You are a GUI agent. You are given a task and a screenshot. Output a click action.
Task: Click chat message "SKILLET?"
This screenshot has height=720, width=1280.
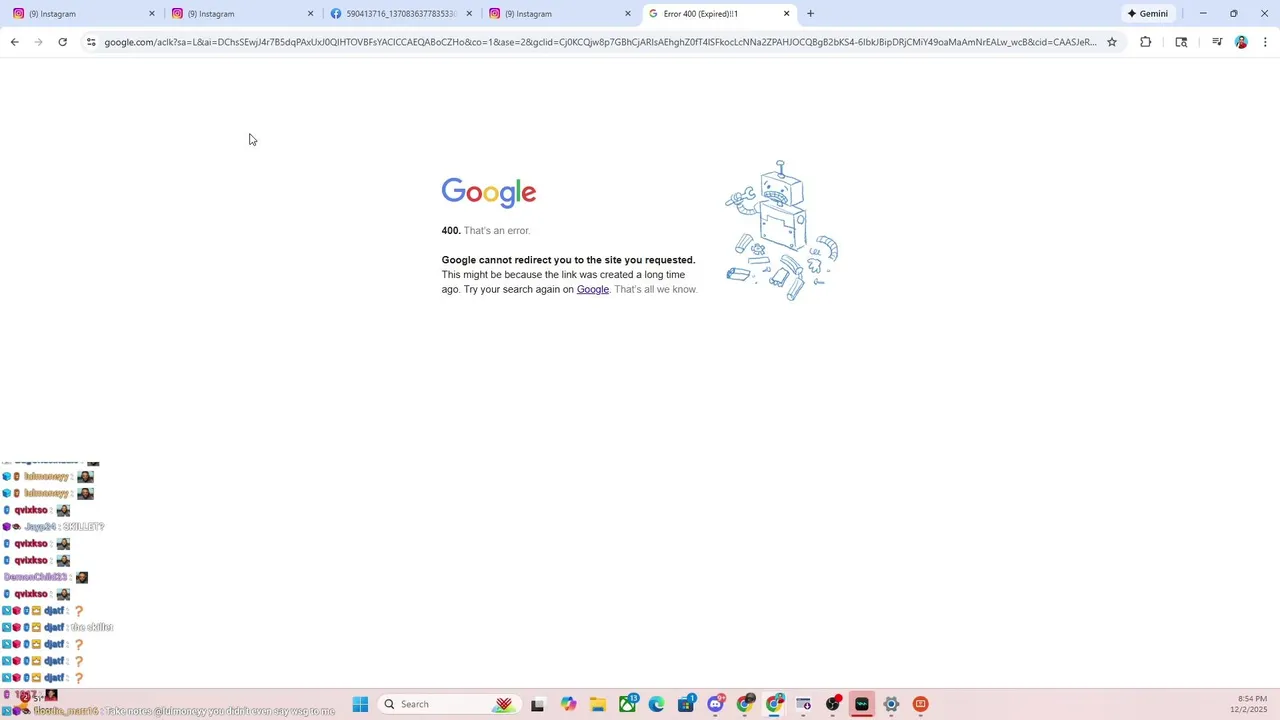click(x=83, y=526)
